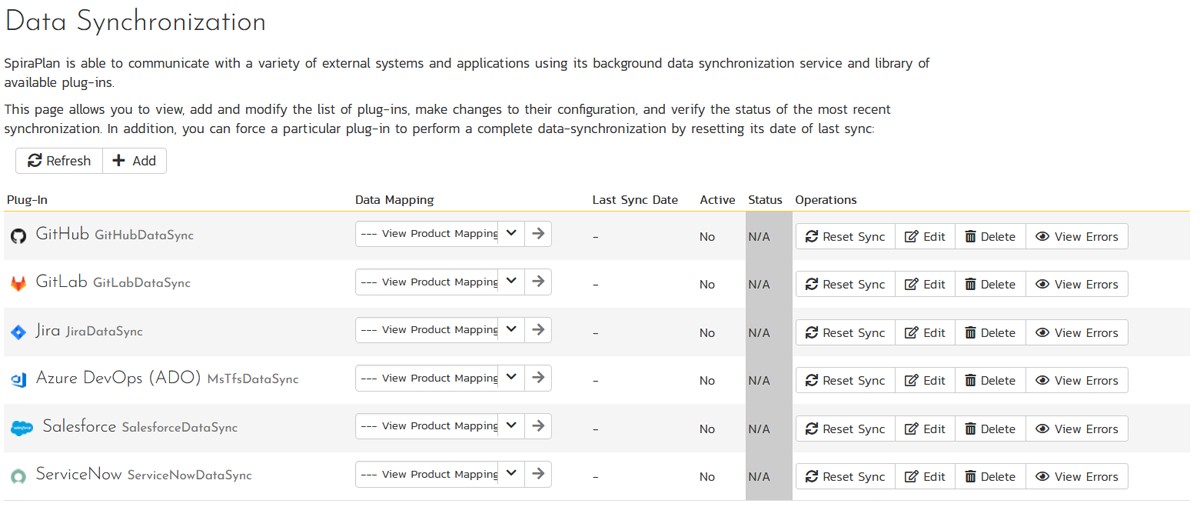Image resolution: width=1200 pixels, height=507 pixels.
Task: Reset Sync for ServiceNow plug-in
Action: [x=845, y=477]
